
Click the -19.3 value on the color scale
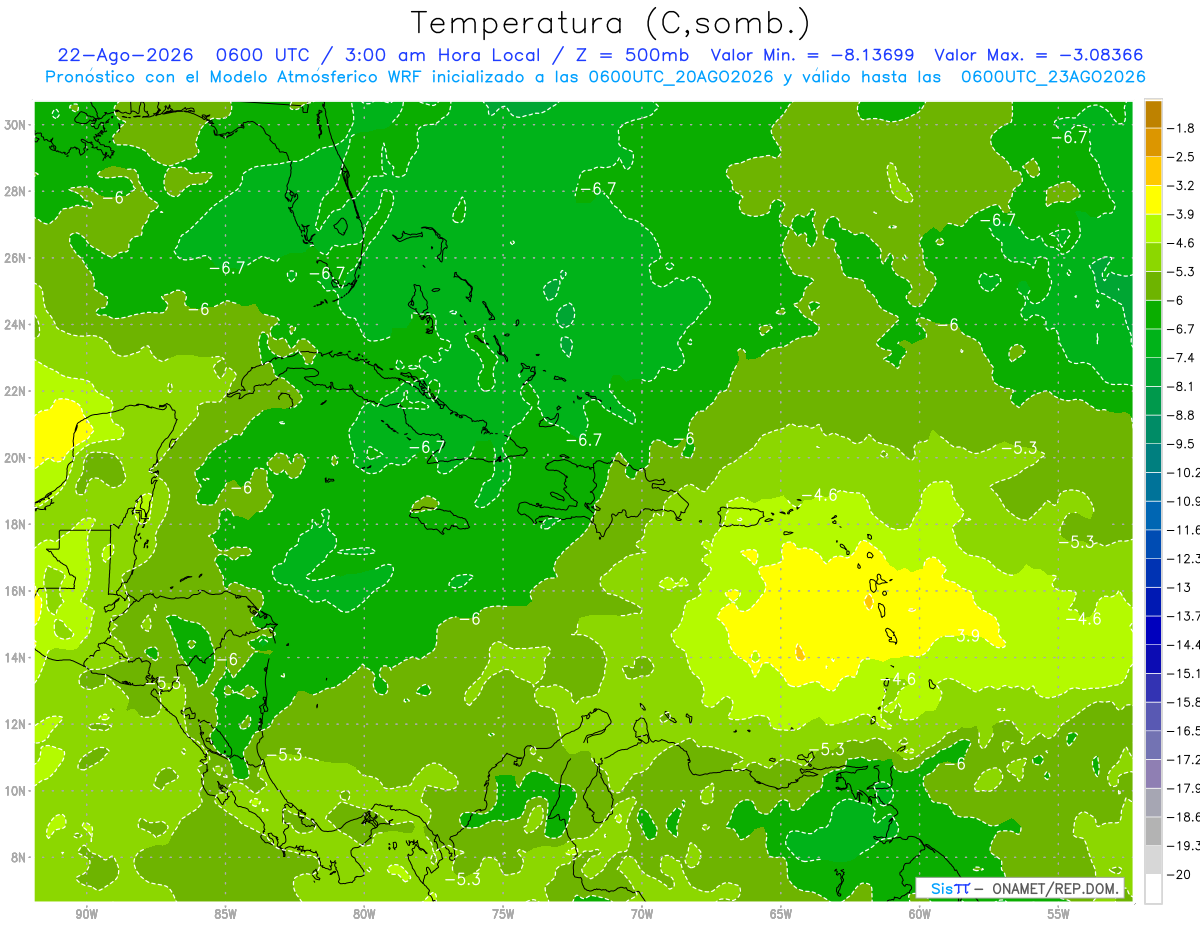point(1184,845)
